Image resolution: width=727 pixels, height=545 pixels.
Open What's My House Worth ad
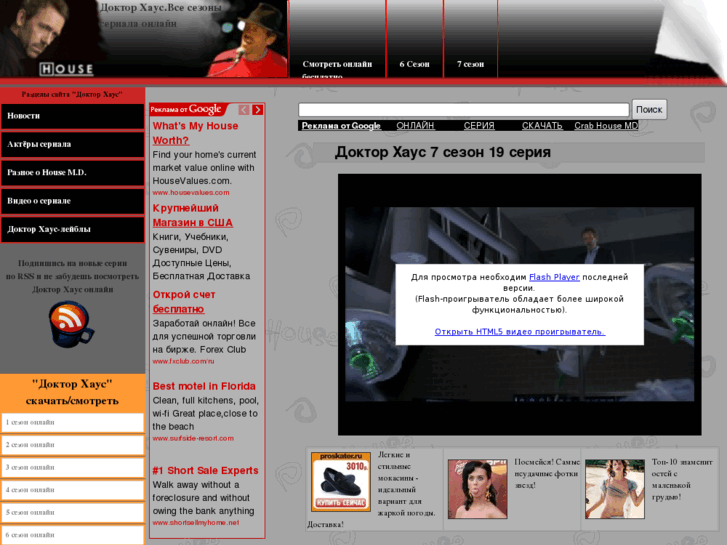(x=195, y=133)
